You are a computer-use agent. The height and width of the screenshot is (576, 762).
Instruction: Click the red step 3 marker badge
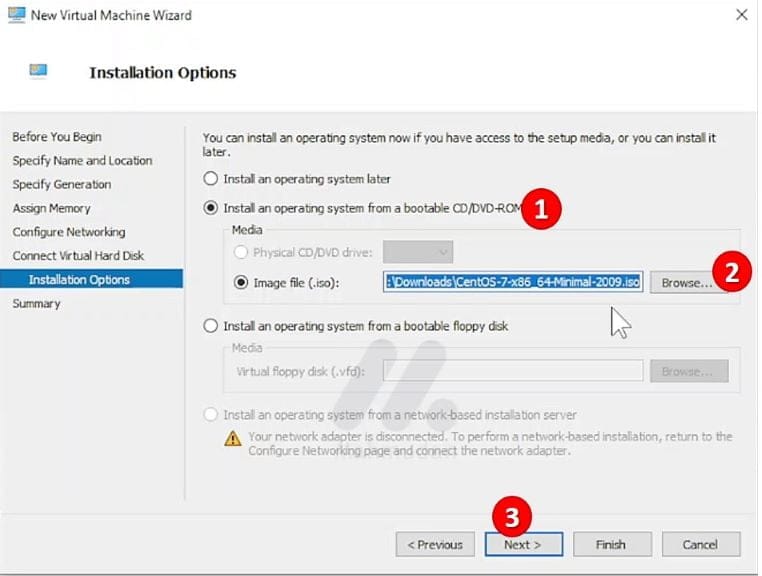513,517
